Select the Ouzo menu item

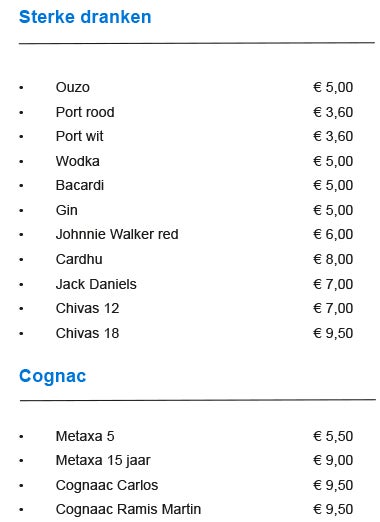tap(73, 87)
